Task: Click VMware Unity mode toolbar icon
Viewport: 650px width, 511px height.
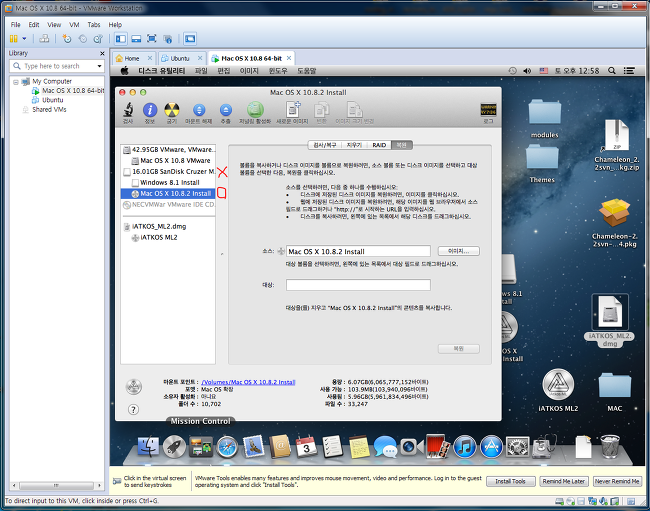Action: point(168,39)
